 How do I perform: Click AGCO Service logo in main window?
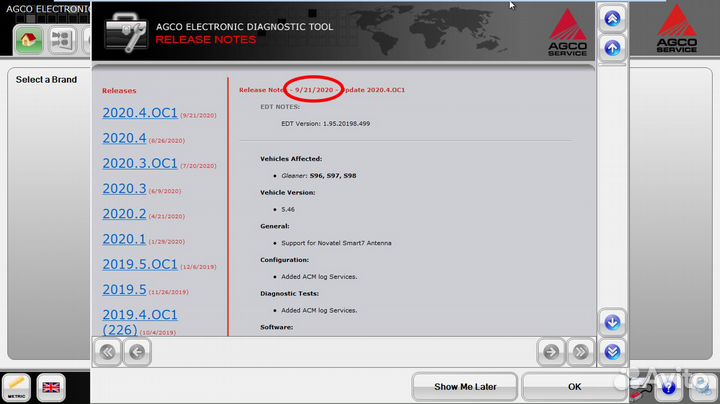[x=676, y=28]
